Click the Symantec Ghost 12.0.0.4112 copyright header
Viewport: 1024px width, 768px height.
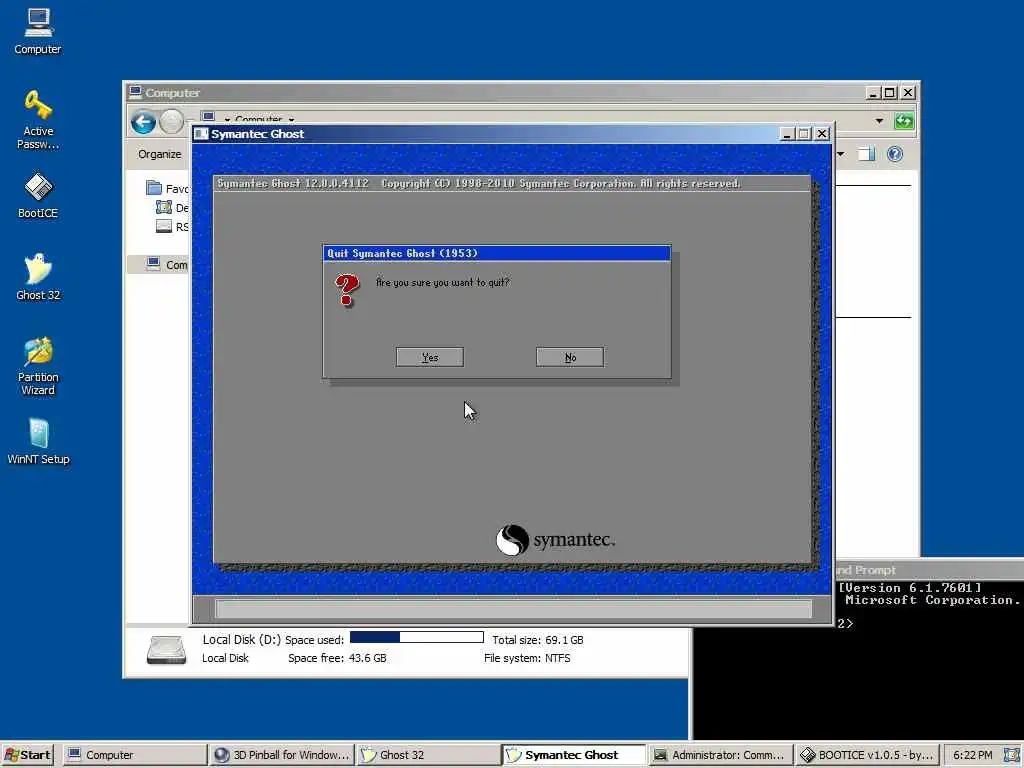(x=479, y=184)
